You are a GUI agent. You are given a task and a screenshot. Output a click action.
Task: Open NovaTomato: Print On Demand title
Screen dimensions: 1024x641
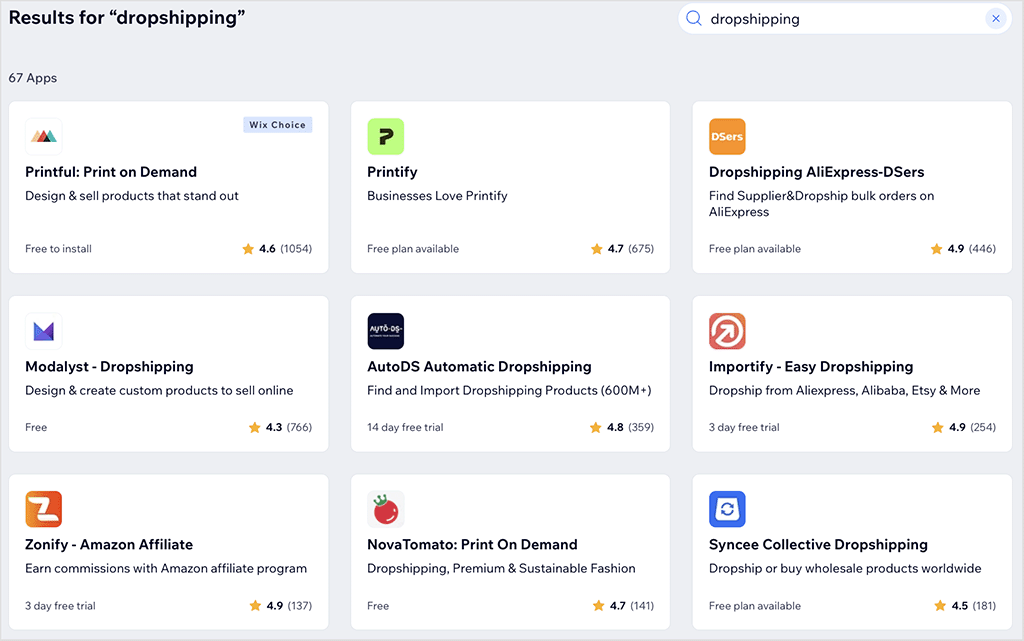[x=472, y=544]
